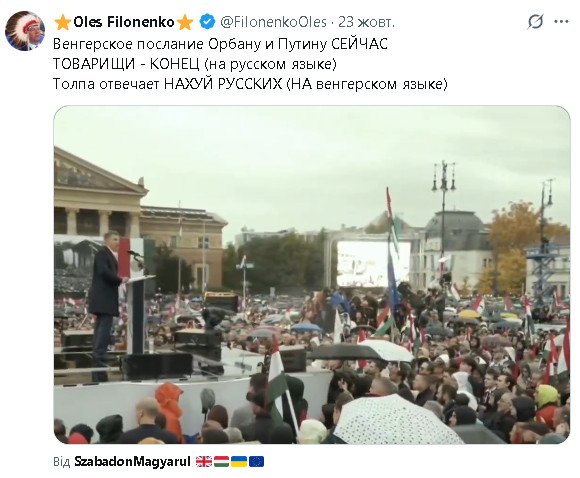Open Grok explain icon near date
Screen dimensions: 580x478
[536, 21]
